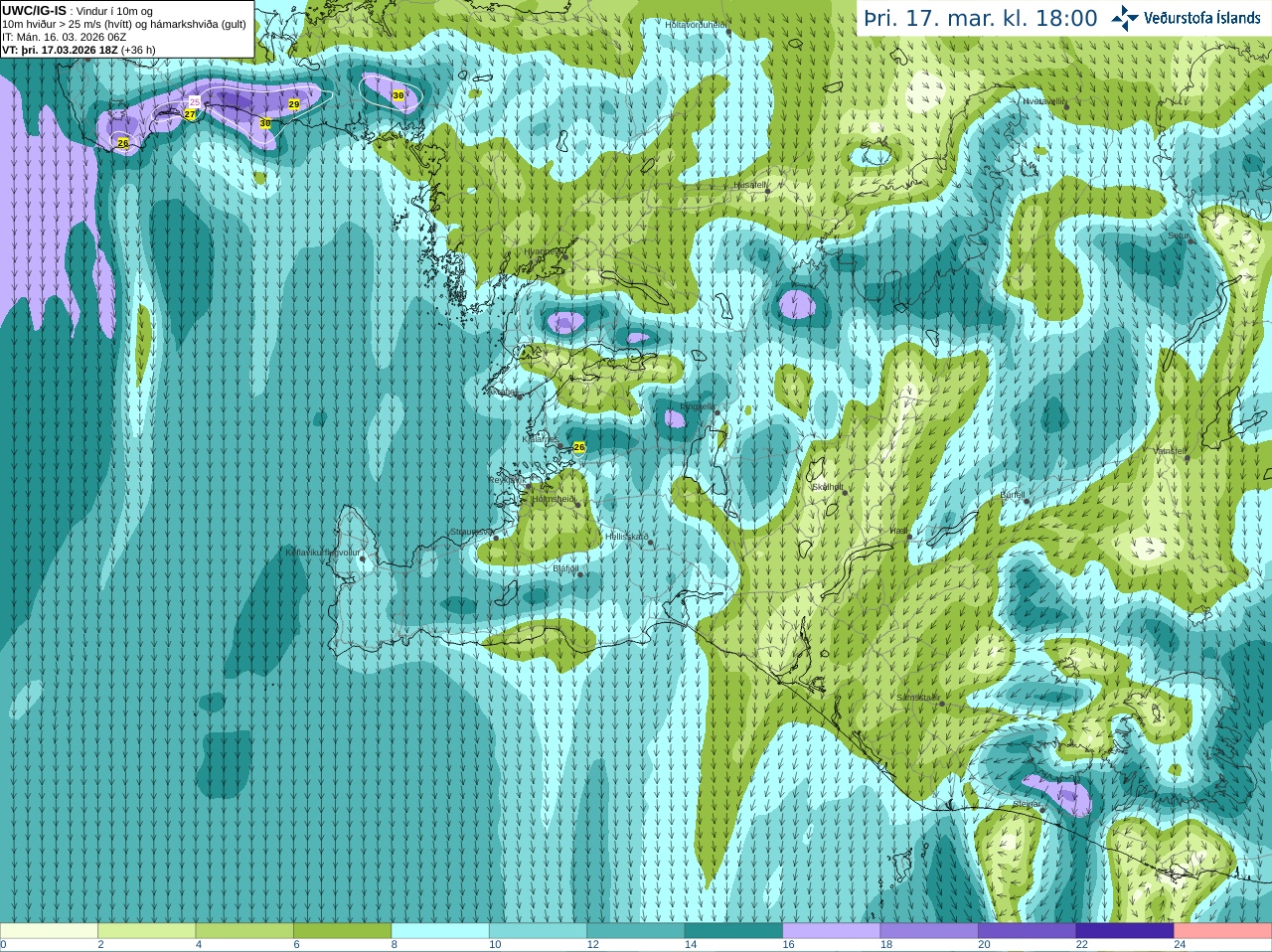Click the Sámsstaðir station label
Image resolution: width=1272 pixels, height=952 pixels.
917,698
